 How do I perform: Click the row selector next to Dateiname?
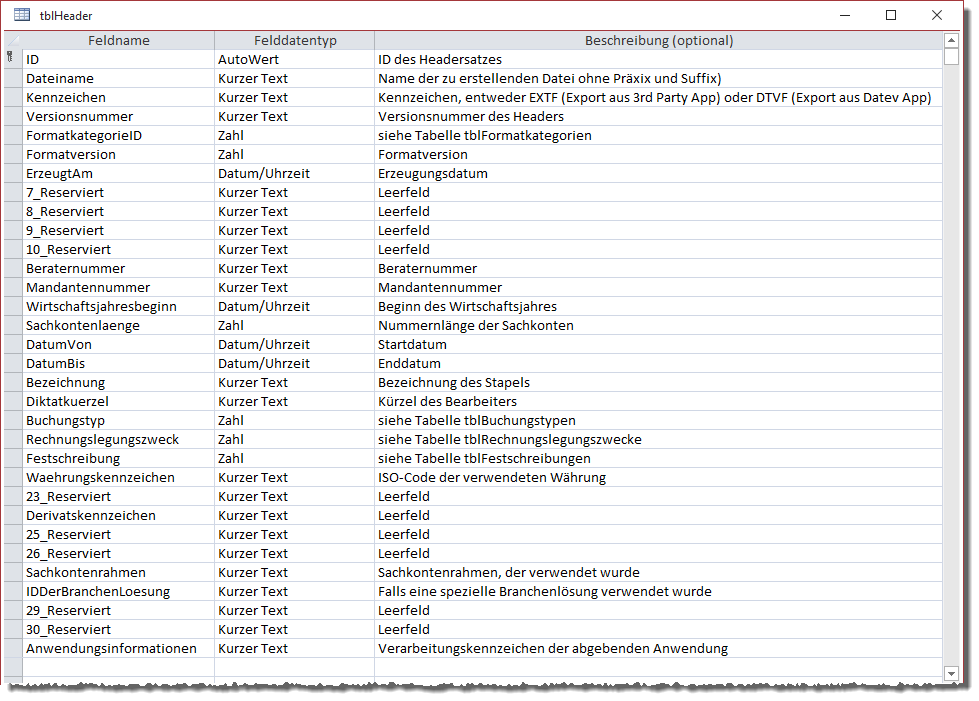click(x=10, y=78)
